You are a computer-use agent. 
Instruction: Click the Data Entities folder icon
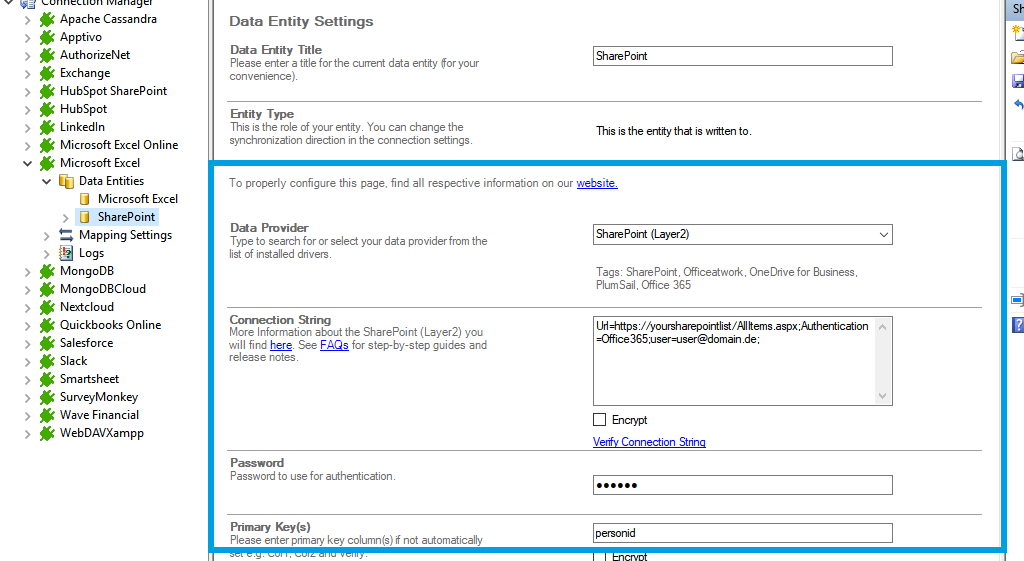66,181
